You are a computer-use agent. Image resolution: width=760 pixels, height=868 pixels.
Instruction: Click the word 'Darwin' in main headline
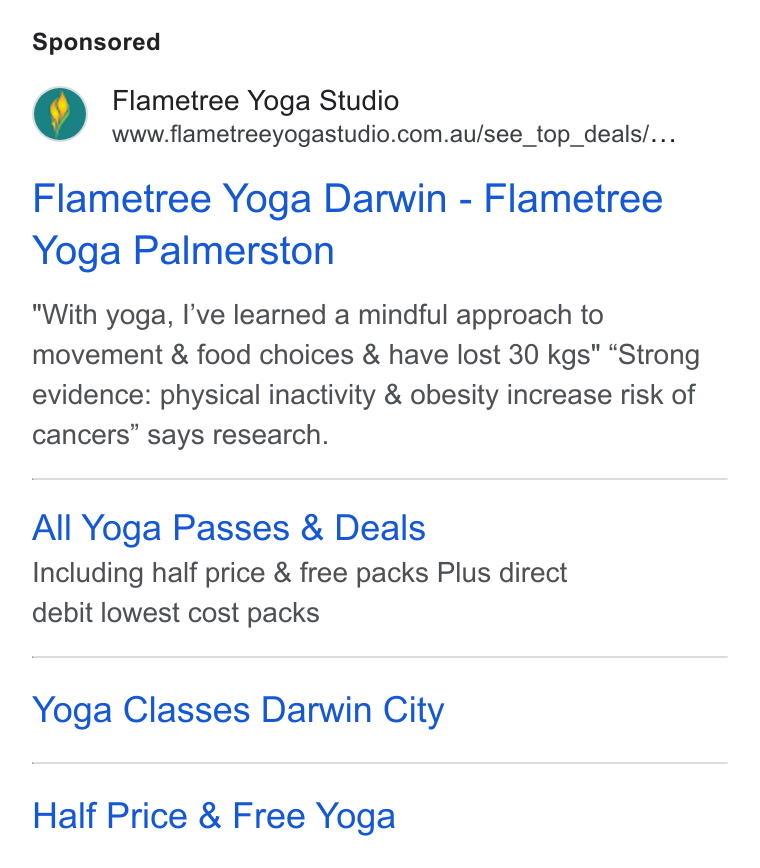point(385,199)
